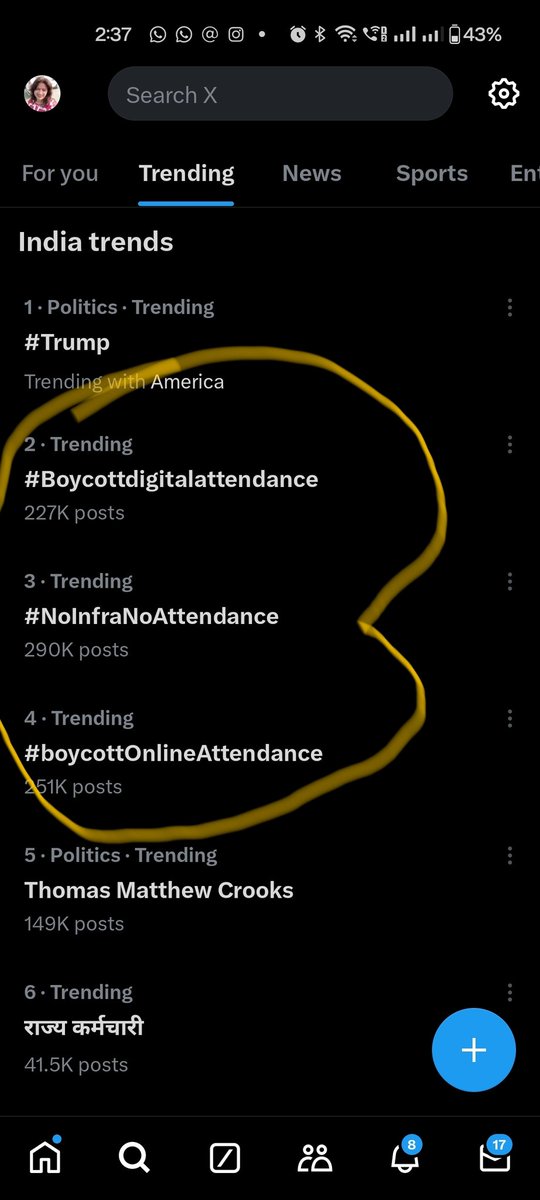Viewport: 540px width, 1200px height.
Task: Open the Home icon in bottom bar
Action: (x=44, y=1157)
